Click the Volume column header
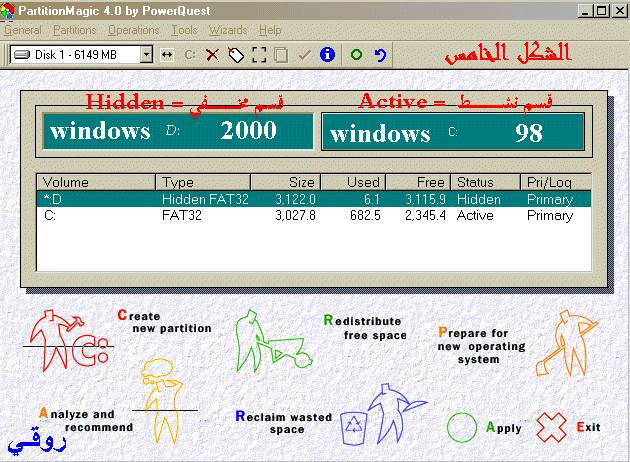 click(x=96, y=182)
